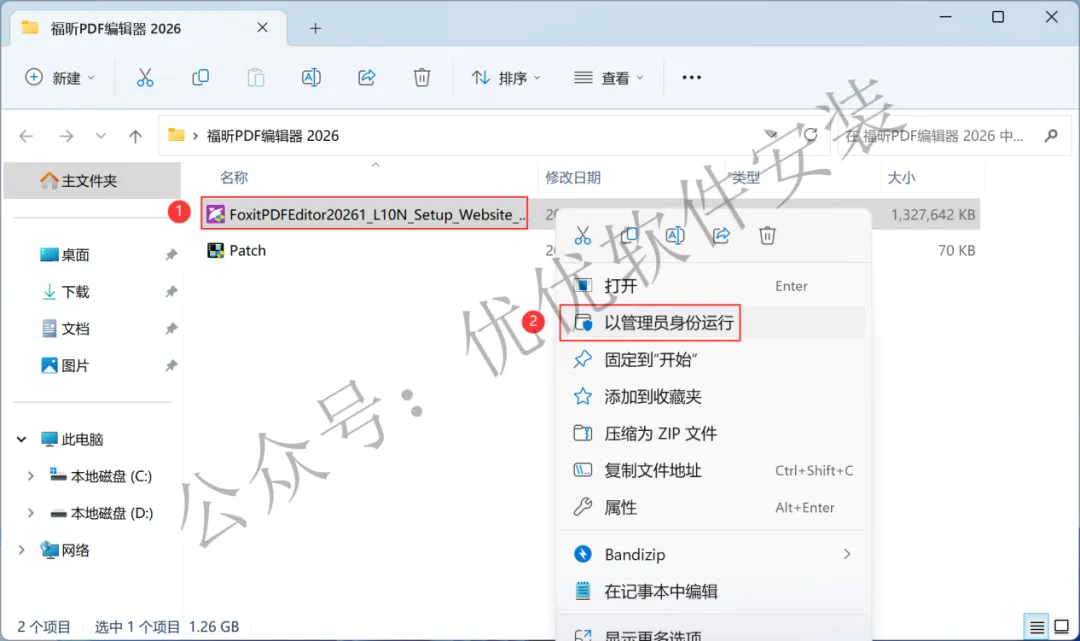1080x641 pixels.
Task: Close the 福昕PDF编辑器 2026 tab
Action: 262,28
